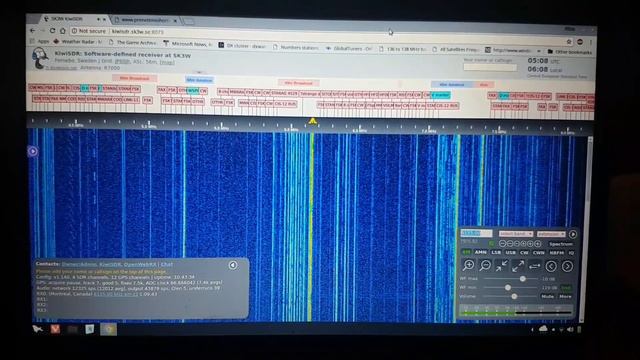Click the frequency entry field
The width and height of the screenshot is (640, 360).
(476, 233)
